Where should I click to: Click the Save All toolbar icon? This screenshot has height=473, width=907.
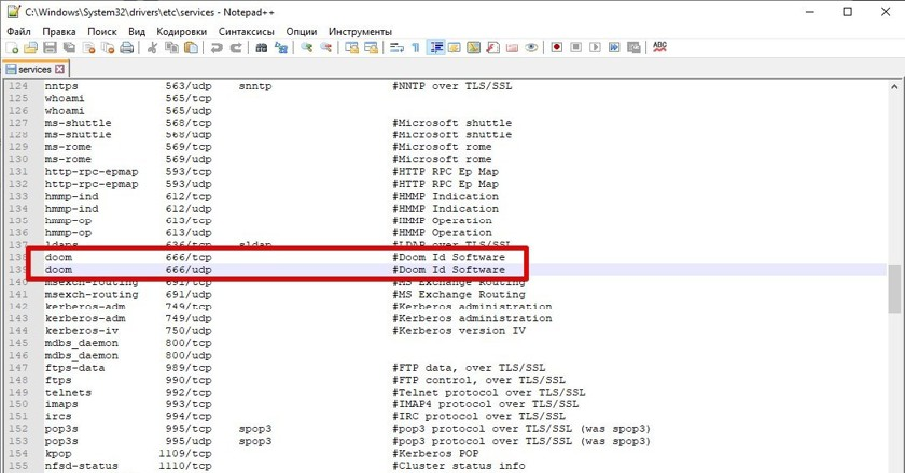tap(69, 48)
